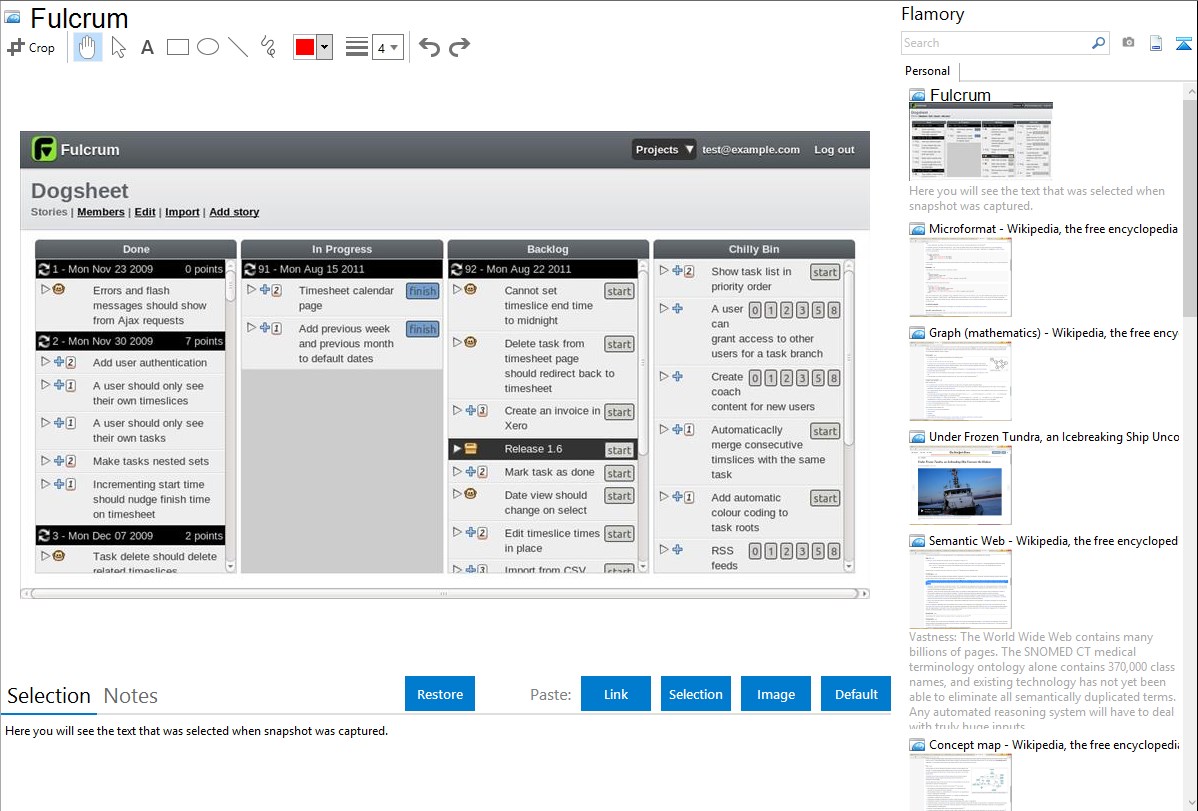Choose the text annotation tool
The image size is (1198, 811).
[147, 47]
